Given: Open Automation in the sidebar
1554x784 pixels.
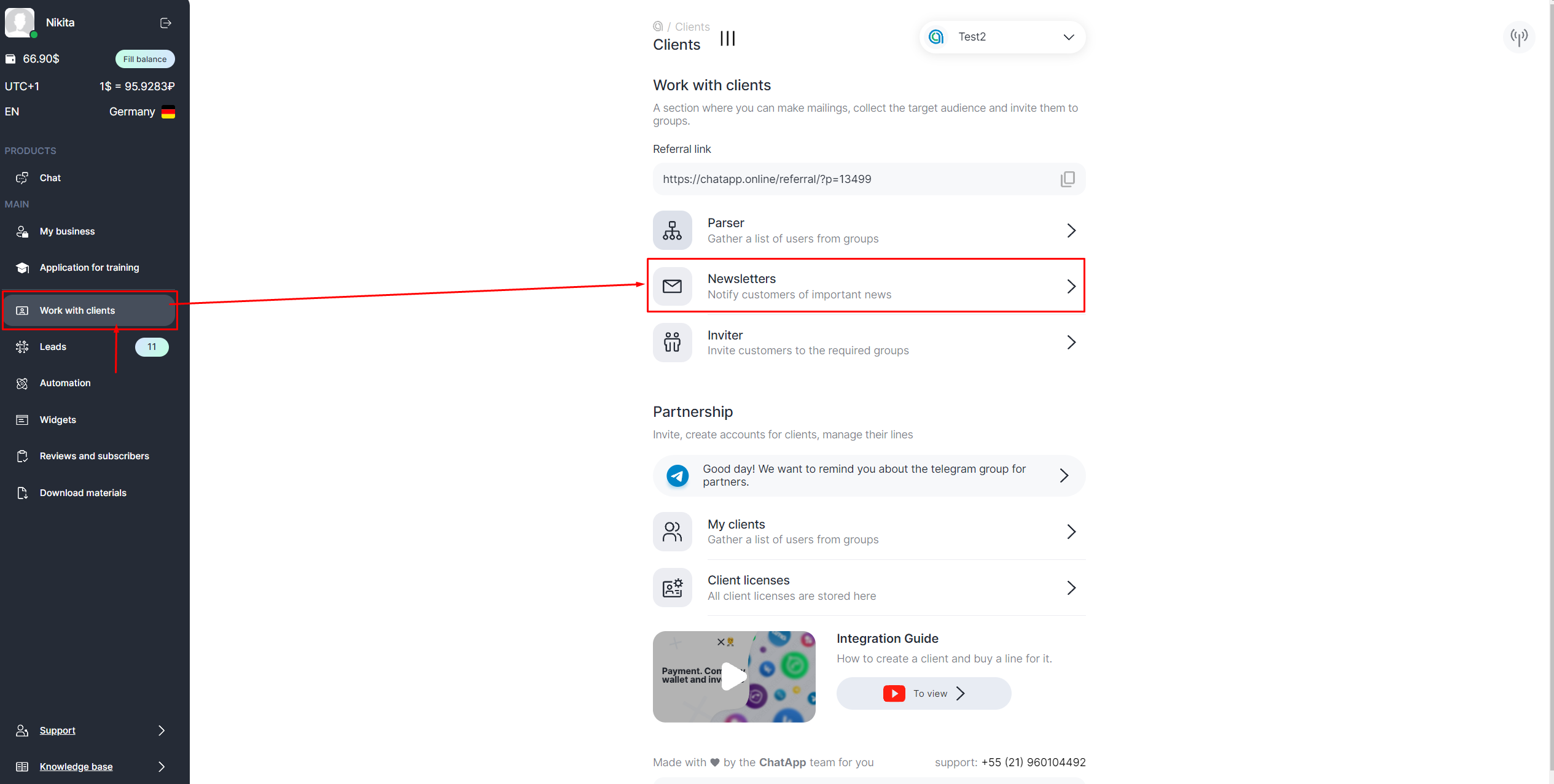Looking at the screenshot, I should click(65, 383).
